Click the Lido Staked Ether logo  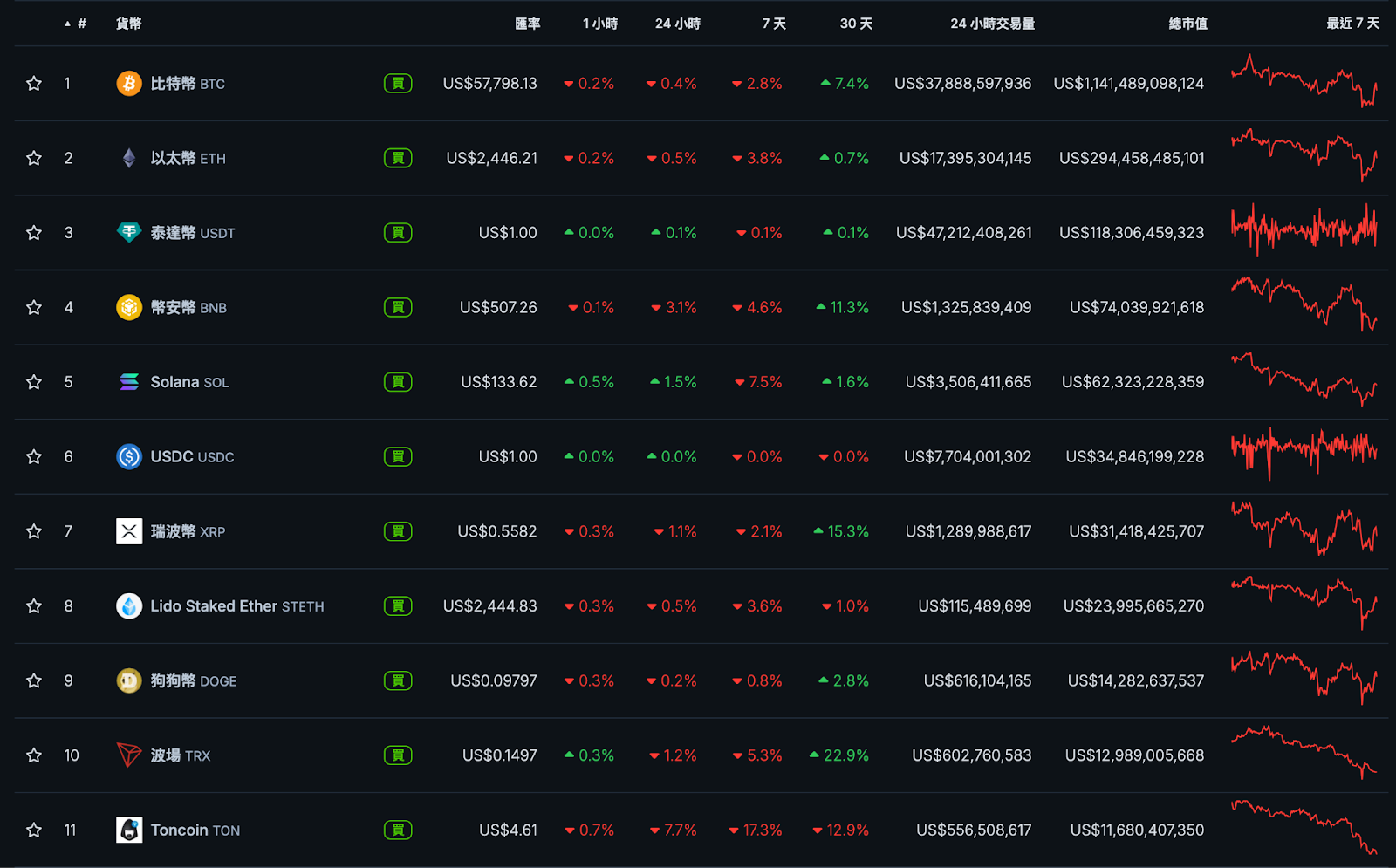[x=129, y=605]
